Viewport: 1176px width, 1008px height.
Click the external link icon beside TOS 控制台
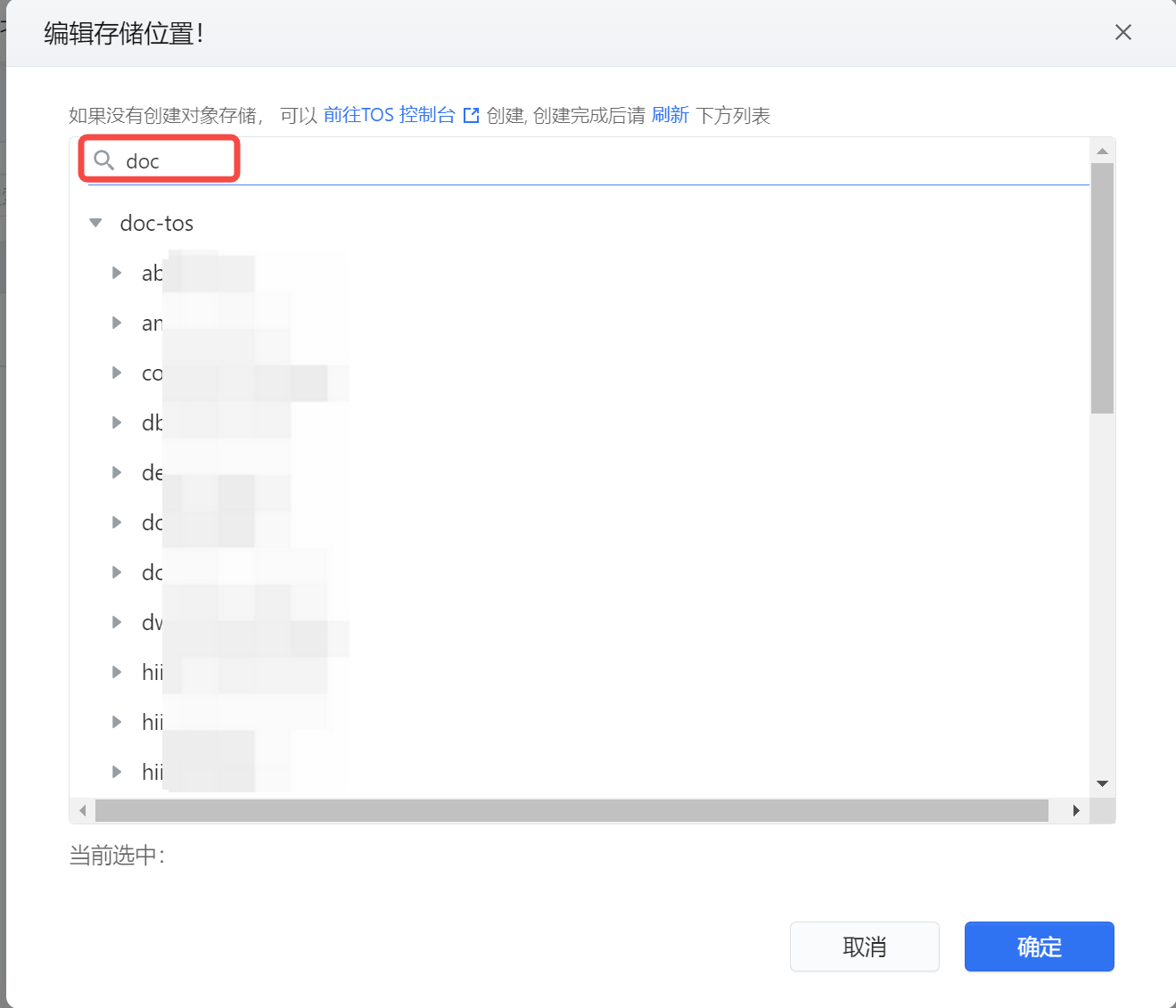pyautogui.click(x=472, y=115)
